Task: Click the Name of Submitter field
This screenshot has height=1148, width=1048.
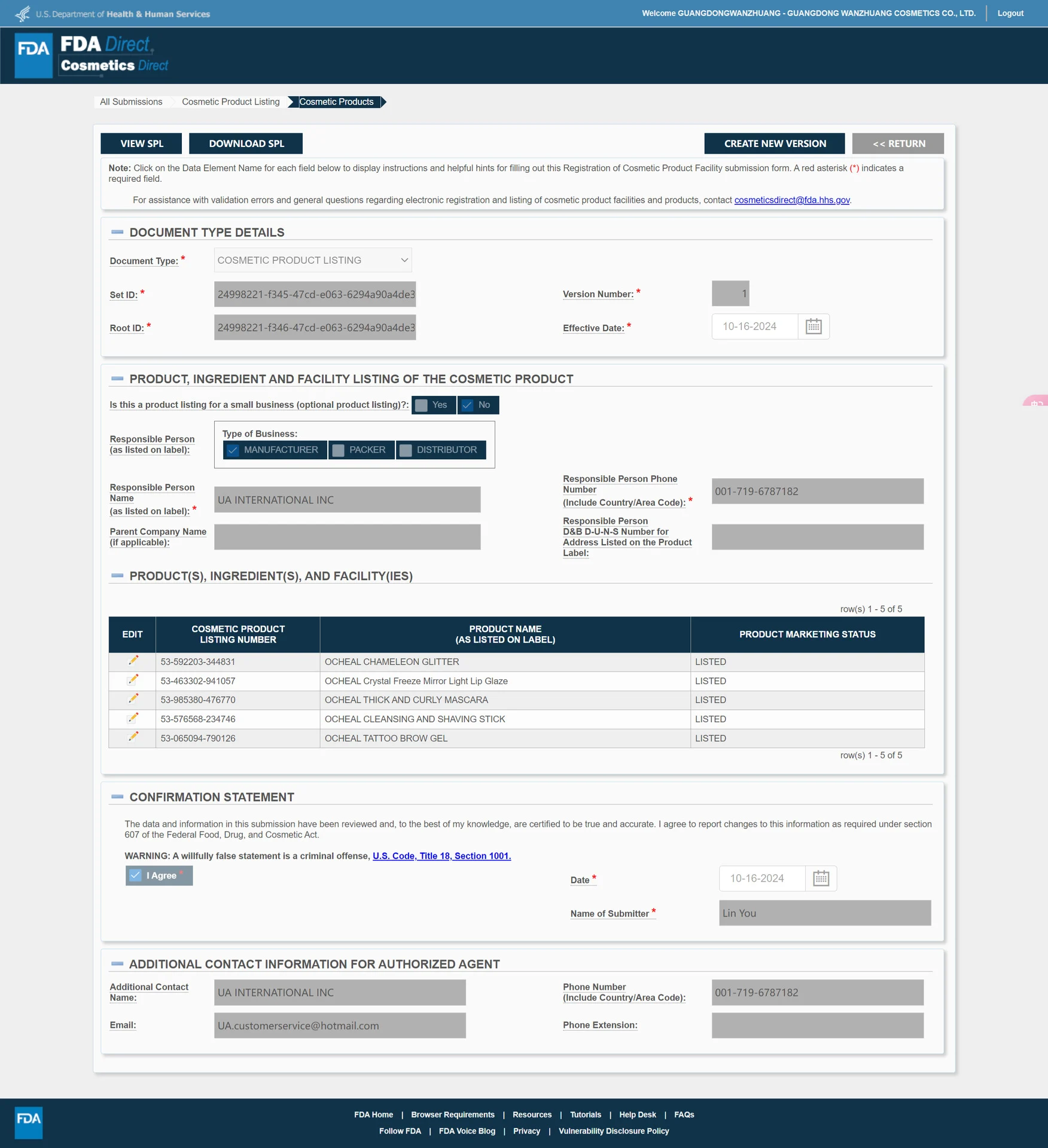Action: (x=825, y=913)
